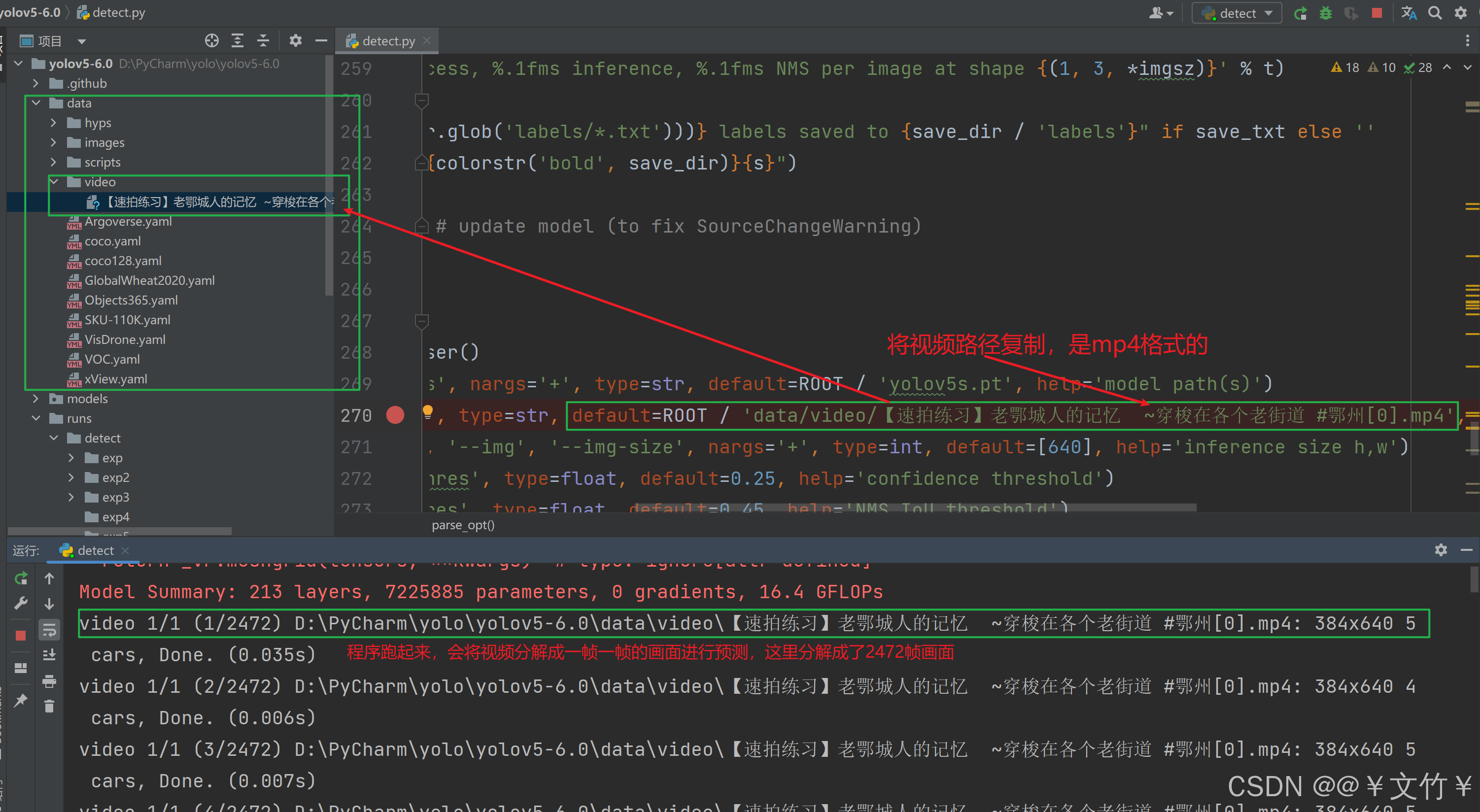Switch to the detect.py editor tab
The width and height of the screenshot is (1480, 812).
click(388, 41)
